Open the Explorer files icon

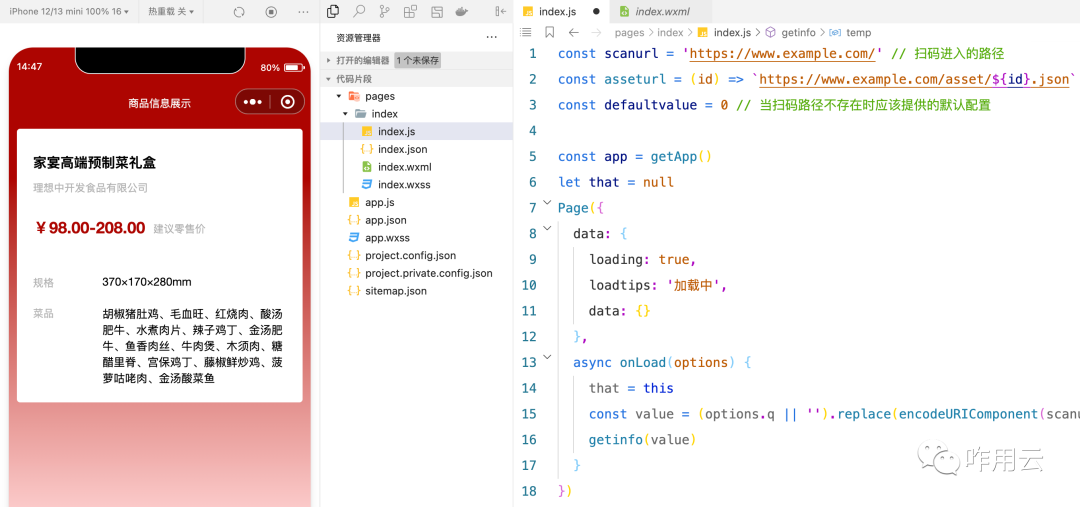pos(333,11)
